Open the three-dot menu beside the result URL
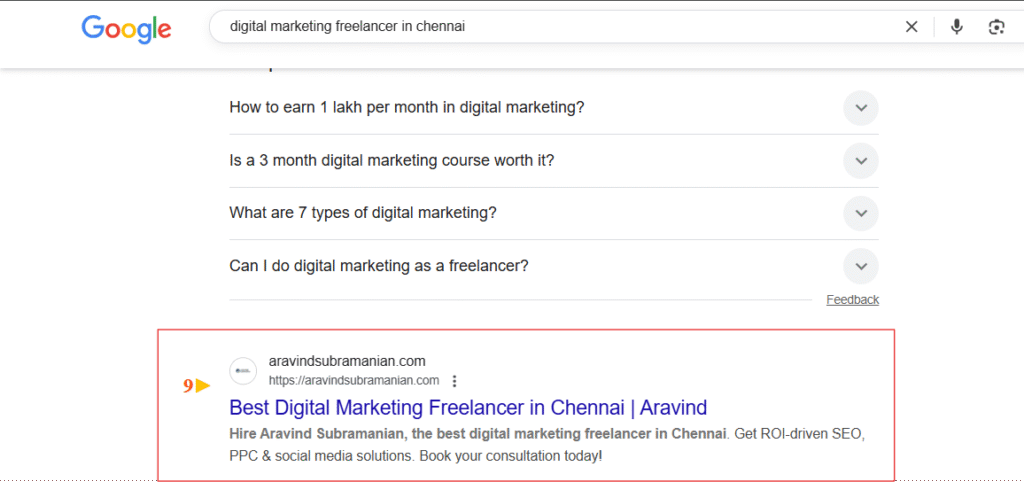1024x482 pixels. (x=455, y=381)
